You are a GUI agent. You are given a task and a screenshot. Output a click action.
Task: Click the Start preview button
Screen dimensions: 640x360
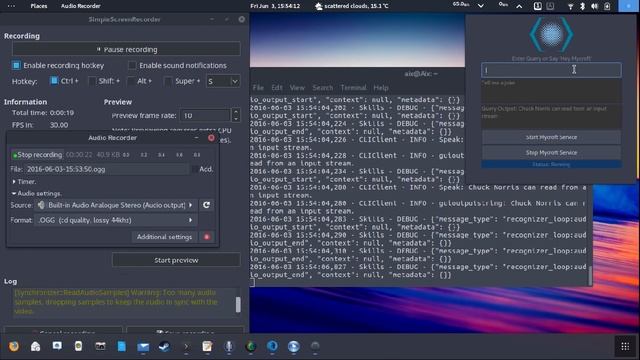[176, 260]
